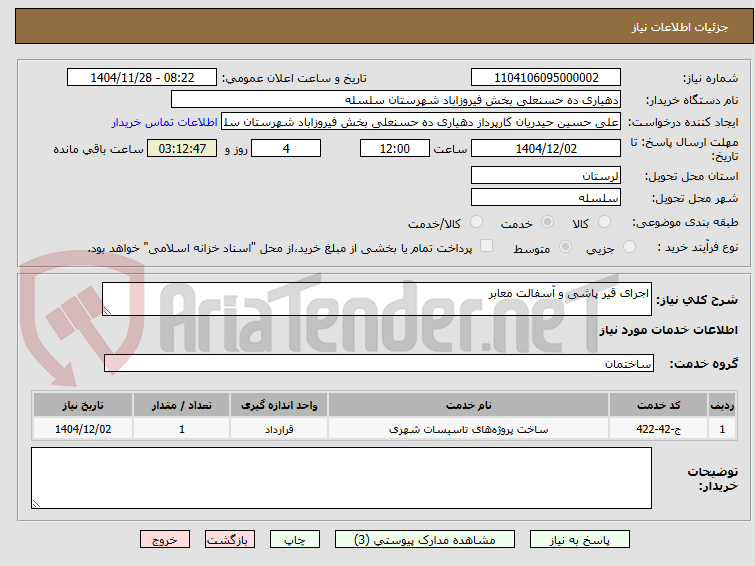This screenshot has width=755, height=566.
Task: Select the خدمت radio button
Action: (547, 222)
